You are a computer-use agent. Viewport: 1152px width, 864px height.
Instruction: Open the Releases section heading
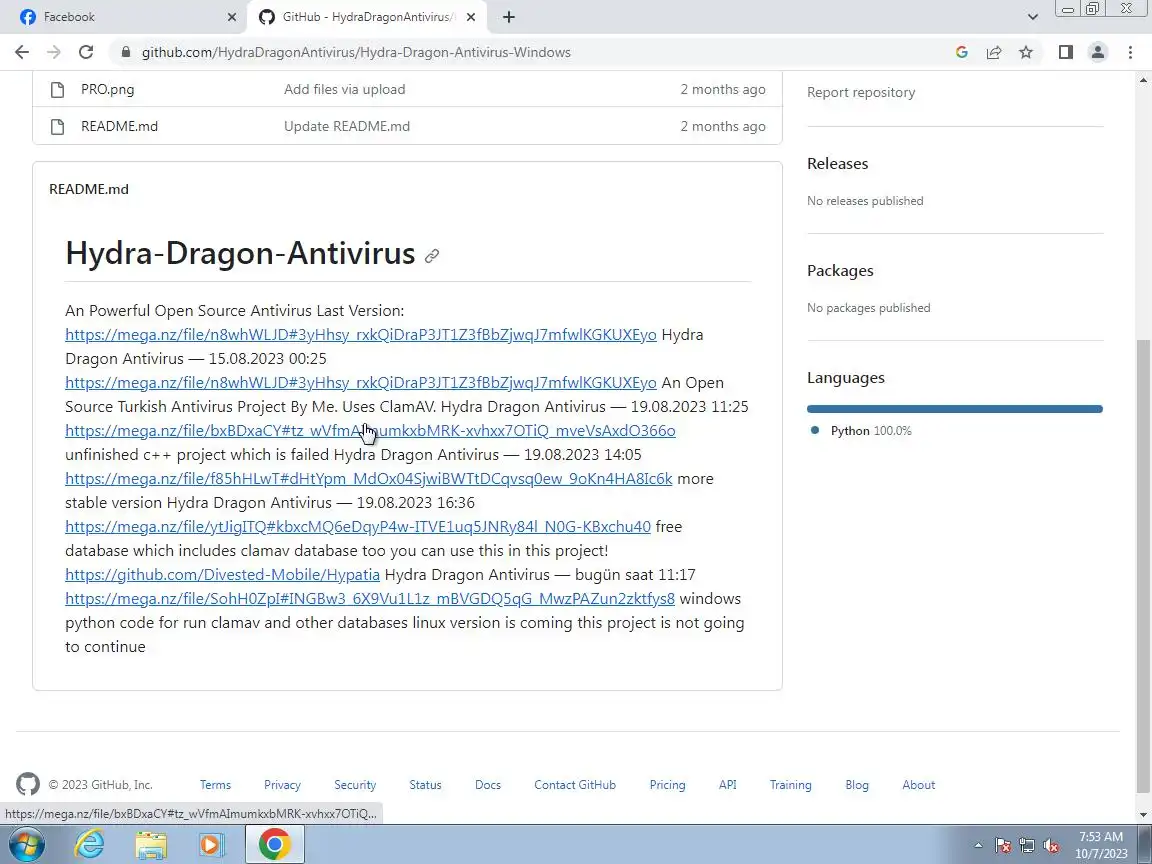tap(838, 164)
